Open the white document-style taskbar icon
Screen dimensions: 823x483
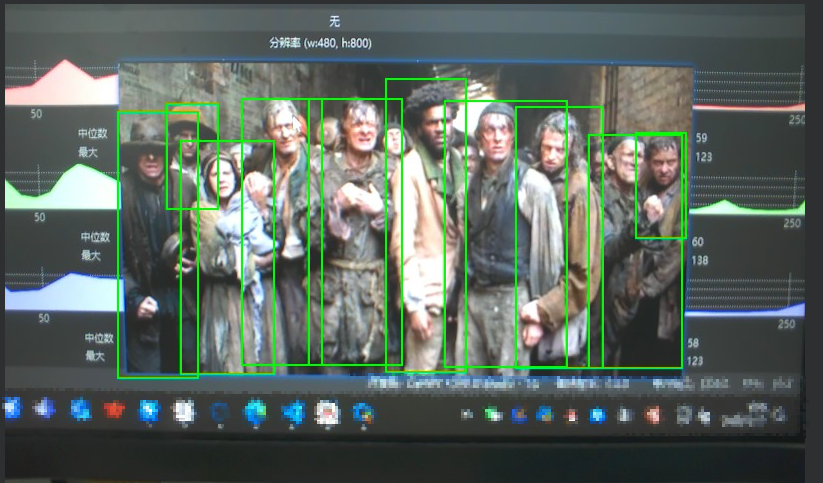pyautogui.click(x=184, y=411)
